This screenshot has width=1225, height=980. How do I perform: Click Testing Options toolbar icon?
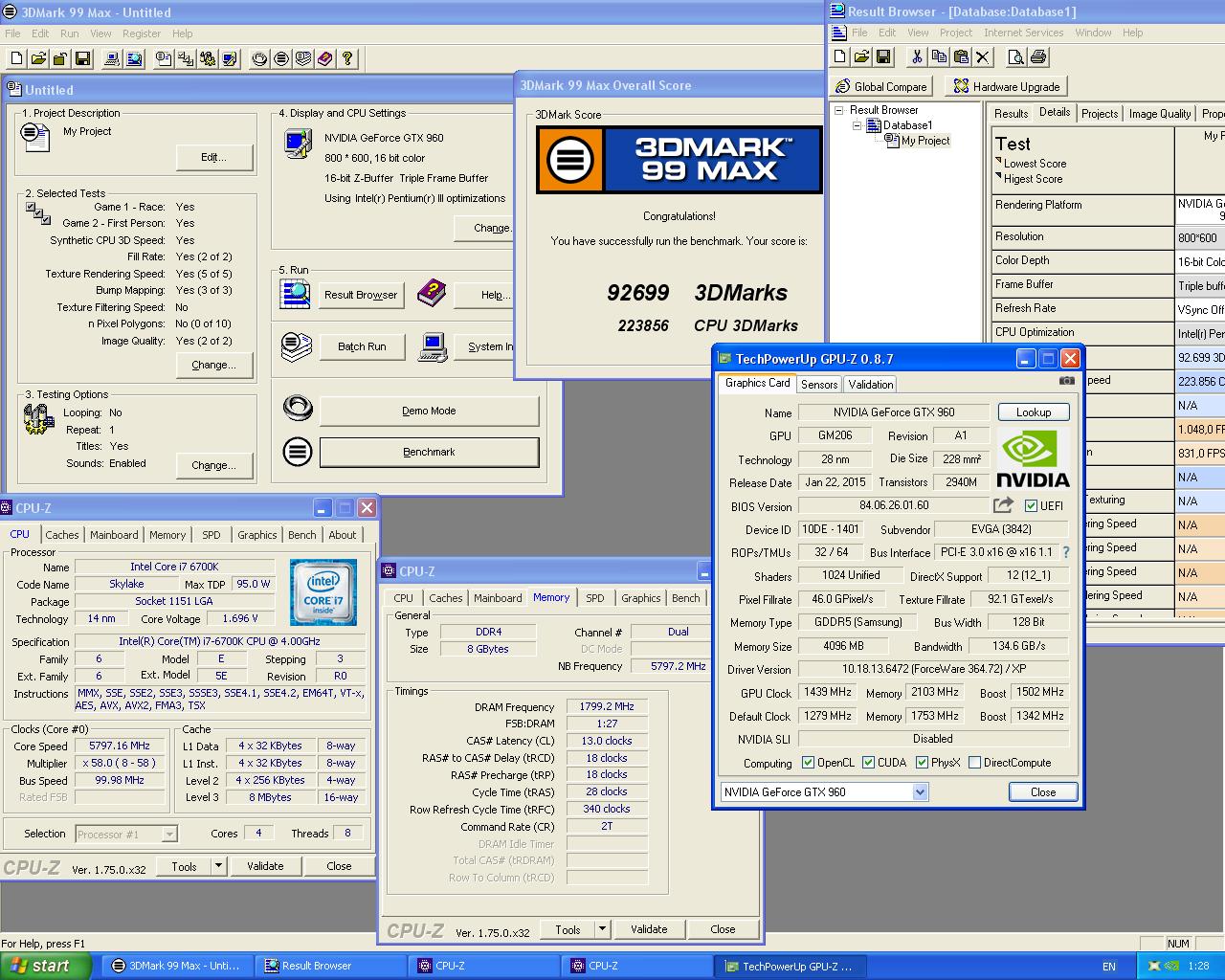tap(208, 58)
